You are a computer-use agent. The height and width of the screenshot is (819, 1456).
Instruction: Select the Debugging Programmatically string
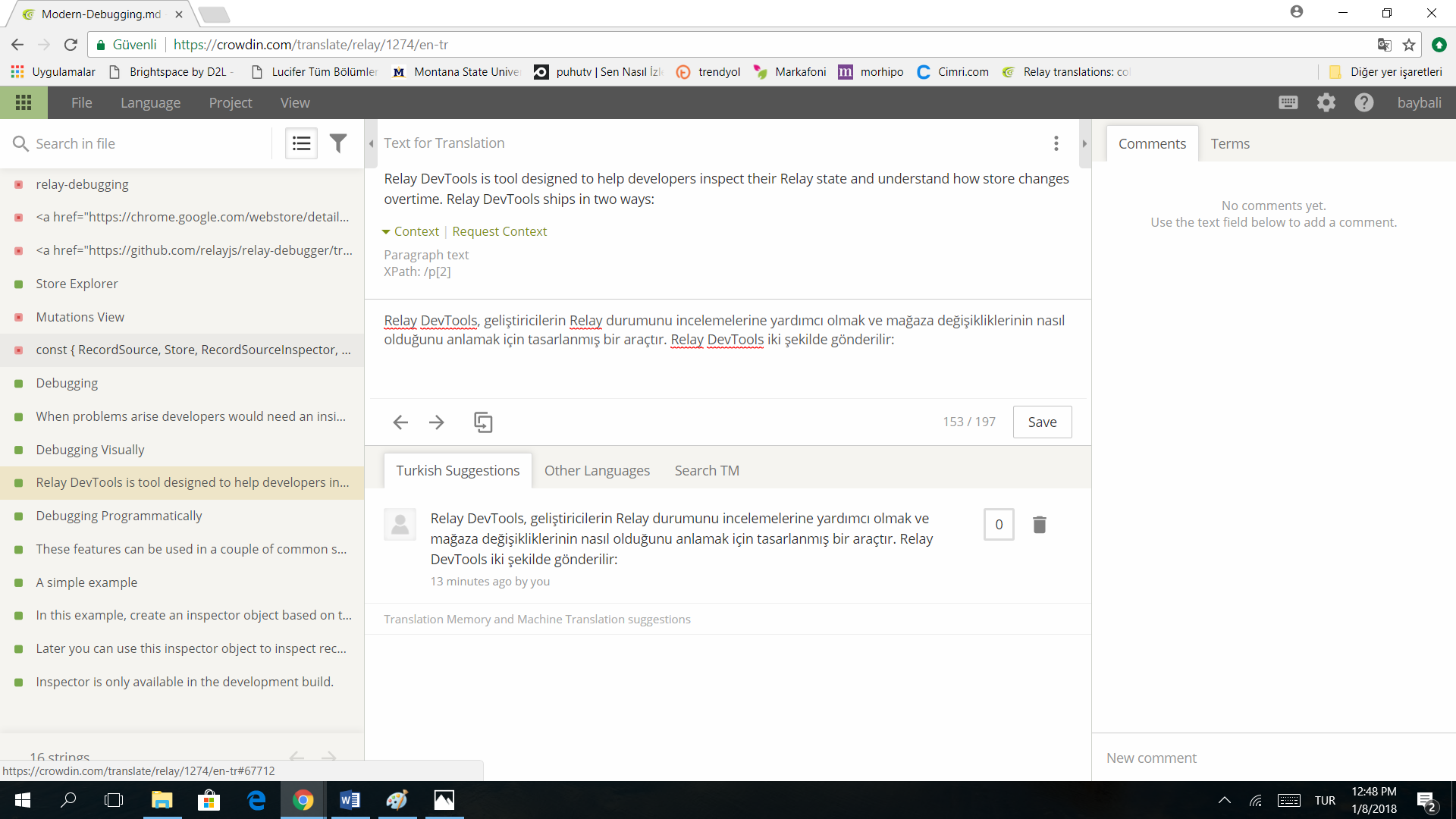click(x=182, y=516)
